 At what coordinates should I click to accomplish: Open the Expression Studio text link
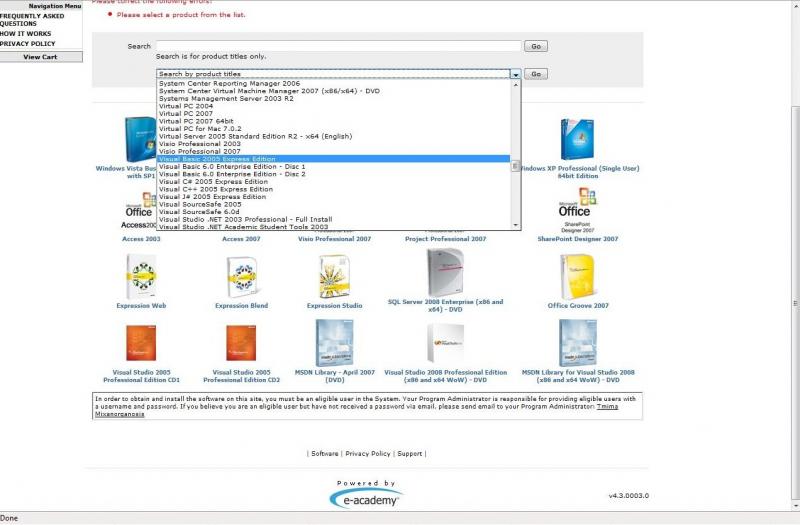pyautogui.click(x=335, y=306)
